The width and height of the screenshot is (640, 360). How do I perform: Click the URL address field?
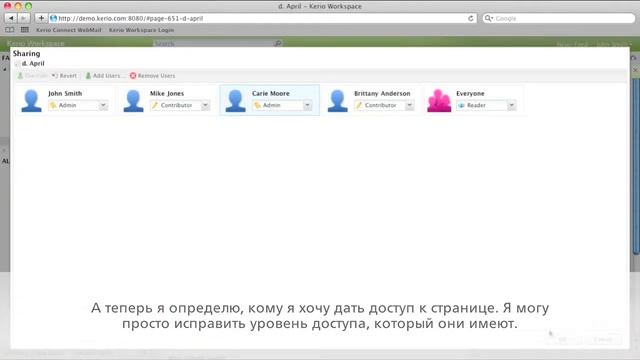click(x=263, y=18)
